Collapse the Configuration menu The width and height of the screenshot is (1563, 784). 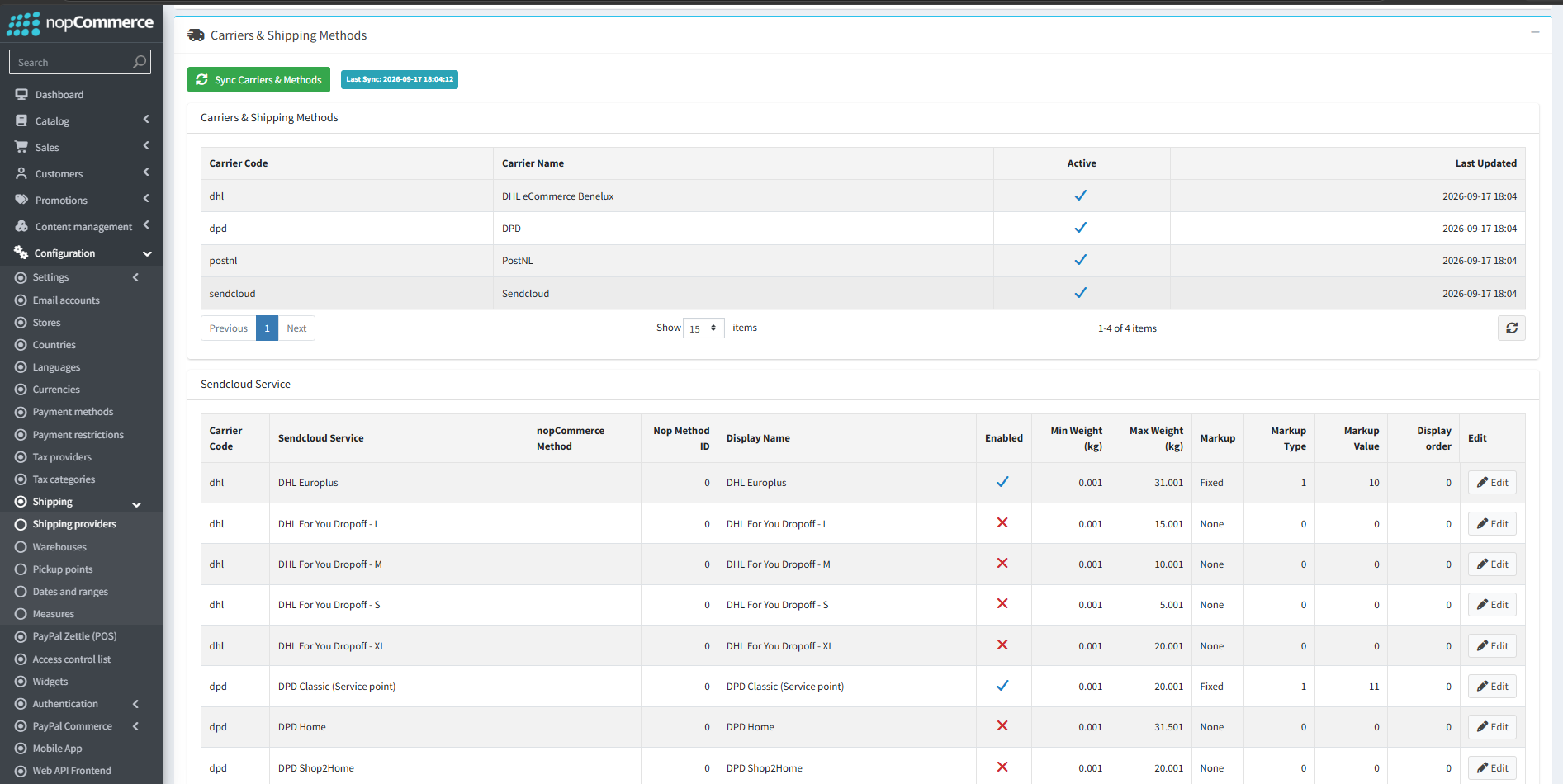(147, 253)
